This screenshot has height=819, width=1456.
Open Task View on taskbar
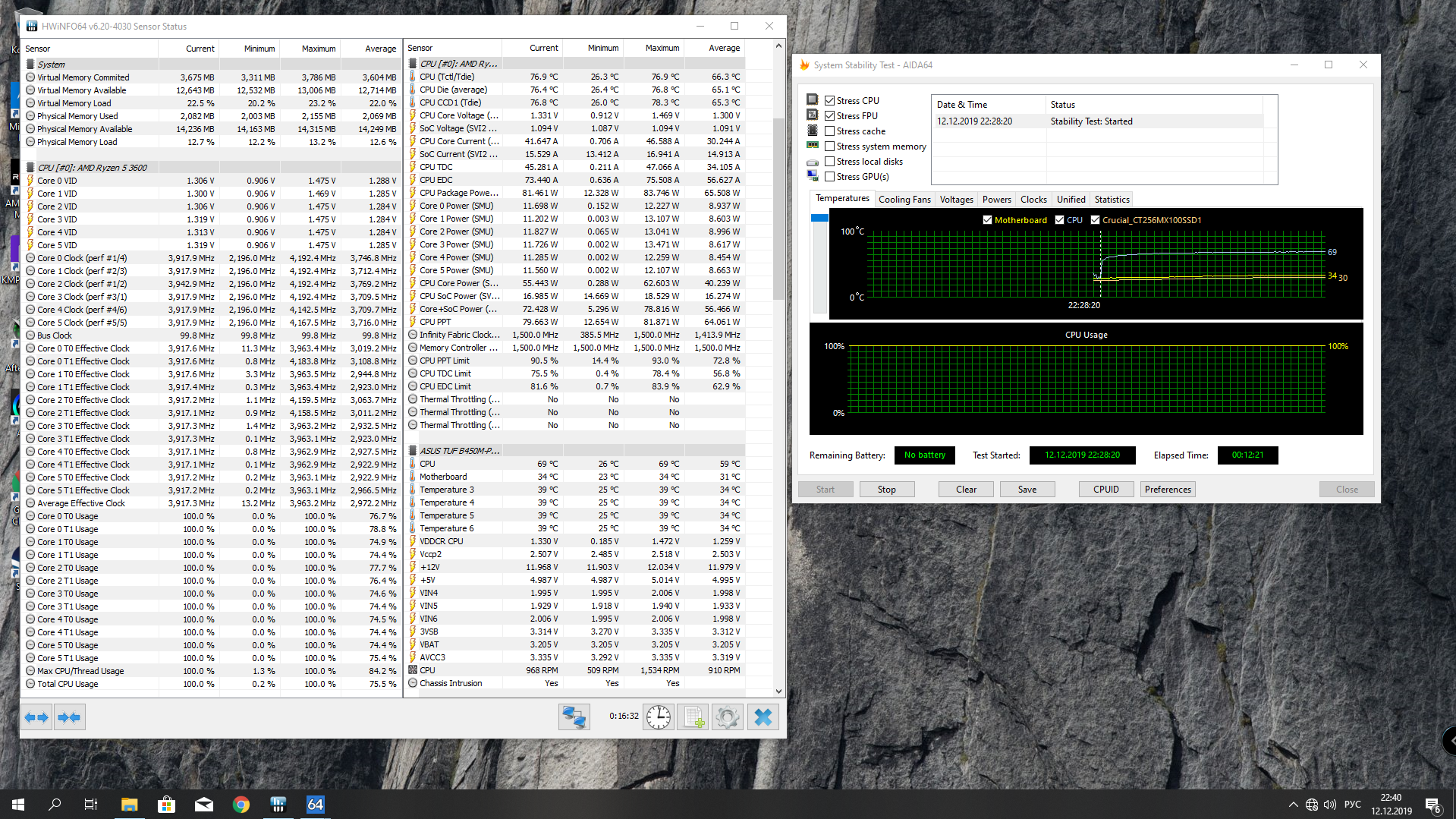(91, 805)
